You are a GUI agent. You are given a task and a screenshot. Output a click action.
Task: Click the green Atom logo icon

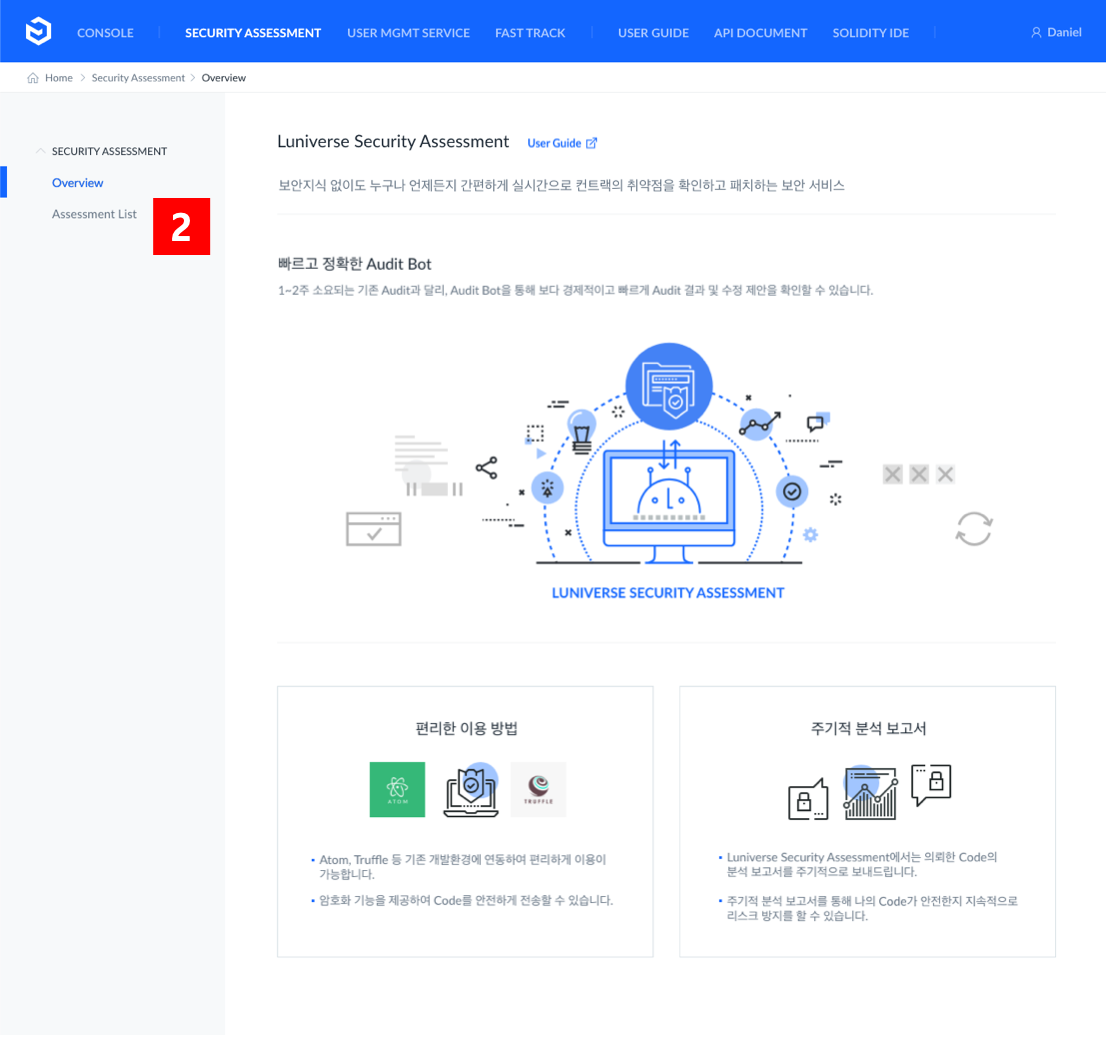397,789
